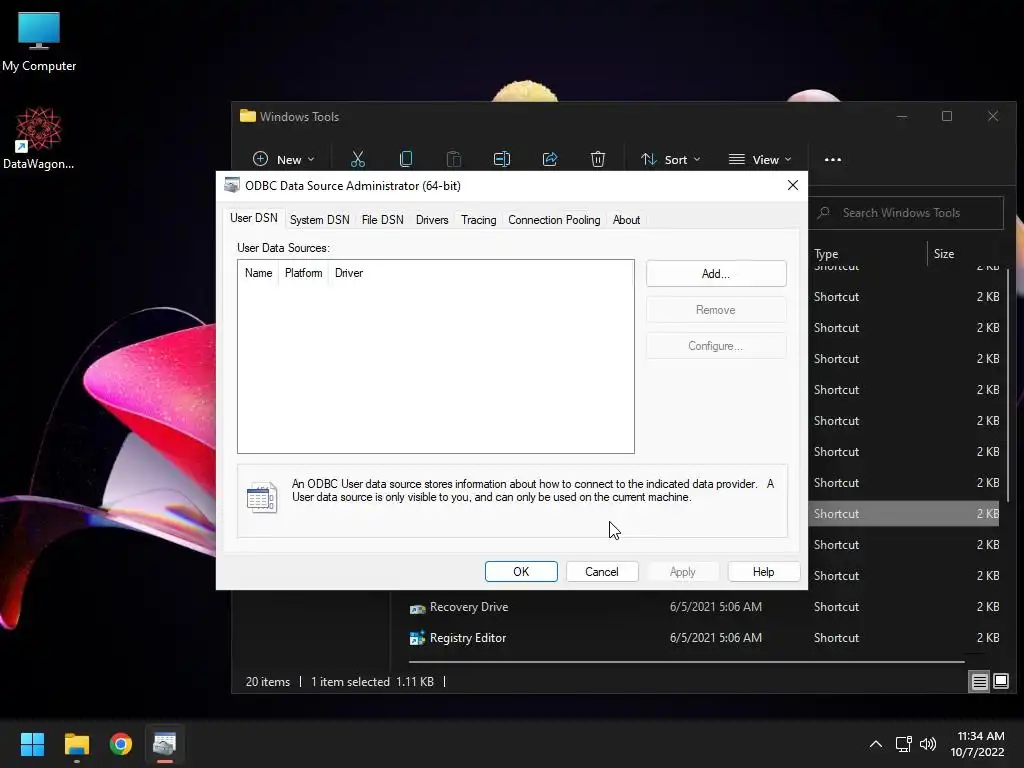The width and height of the screenshot is (1024, 768).
Task: Switch to the Tracing tab
Action: [479, 220]
